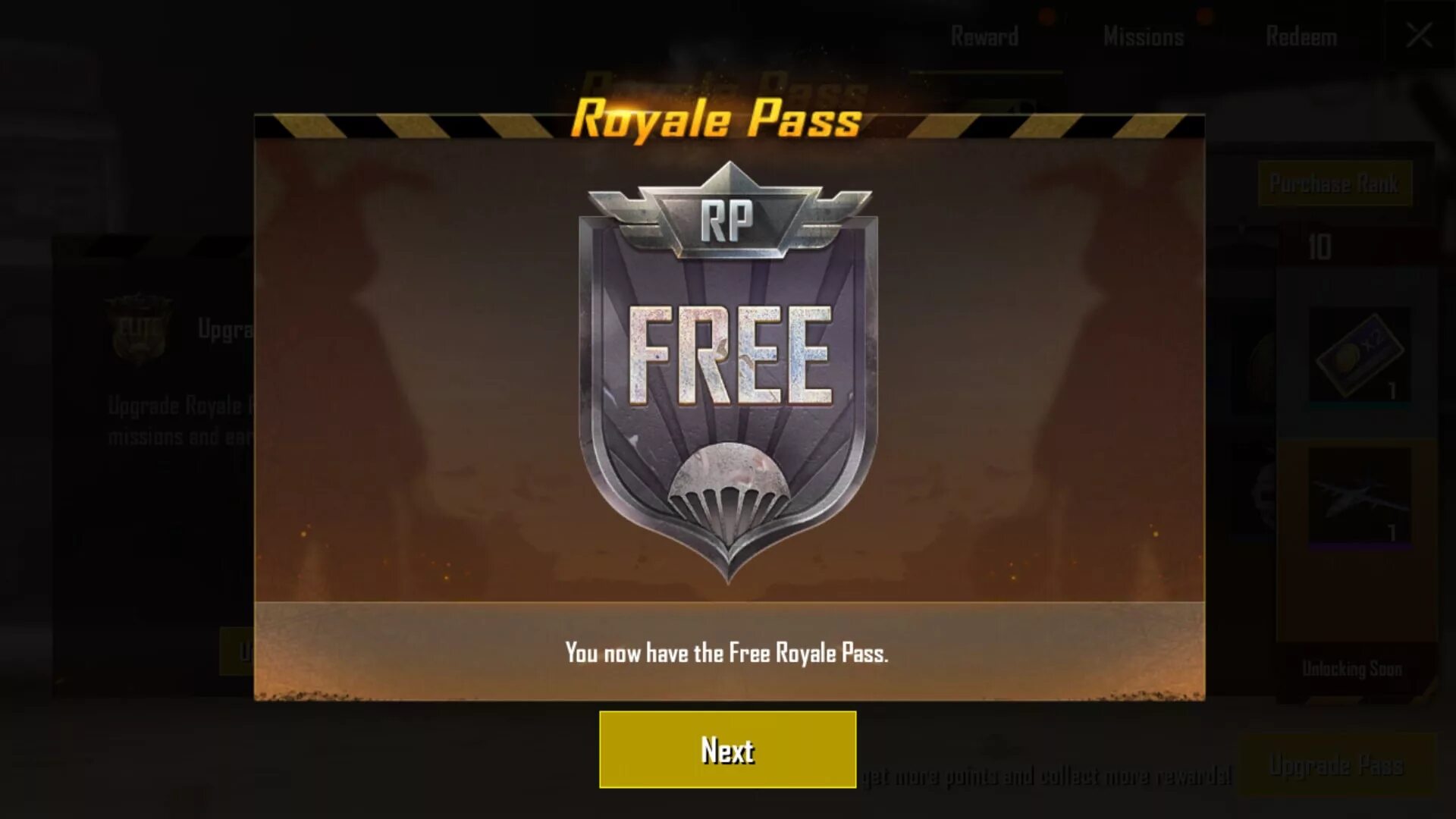Click the Unlocking Soon label
Screen dimensions: 1456x819
[x=1352, y=668]
